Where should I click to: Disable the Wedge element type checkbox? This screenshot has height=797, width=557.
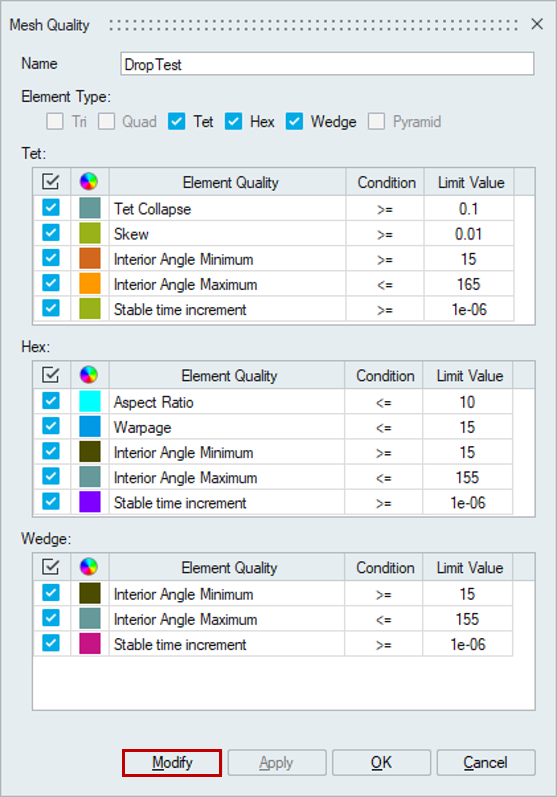294,121
